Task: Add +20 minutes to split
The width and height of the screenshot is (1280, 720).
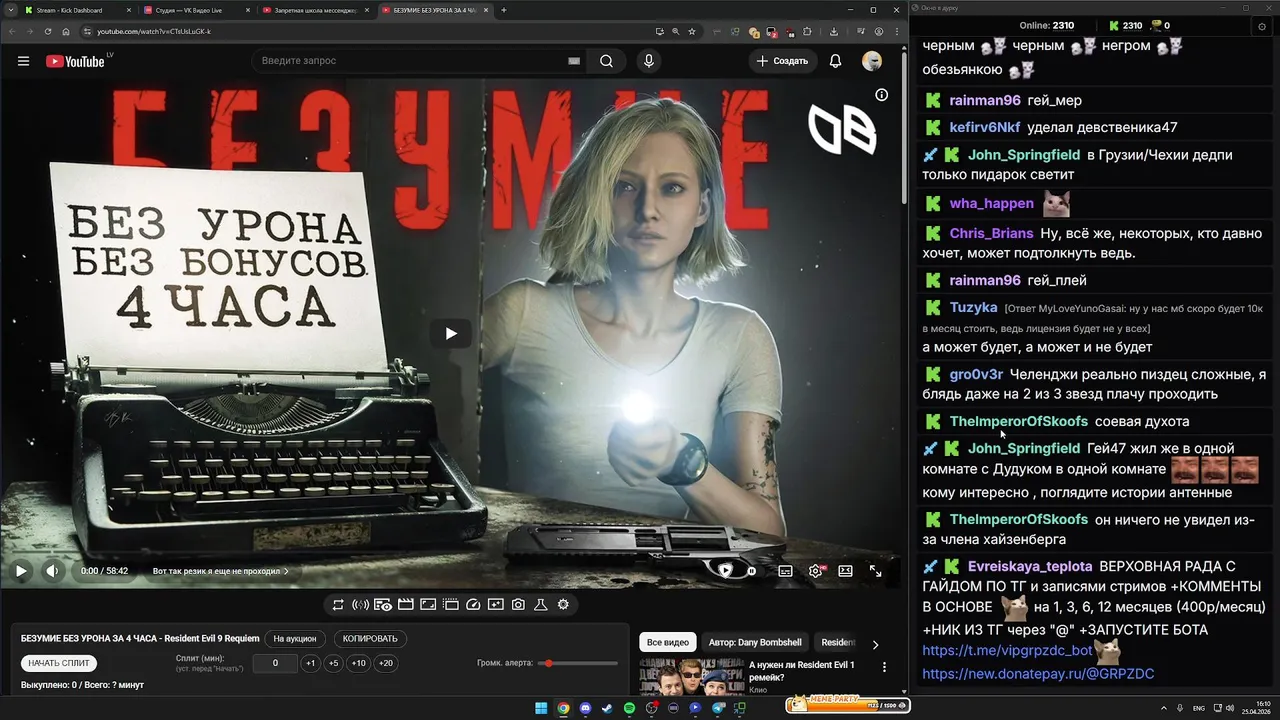Action: [386, 663]
